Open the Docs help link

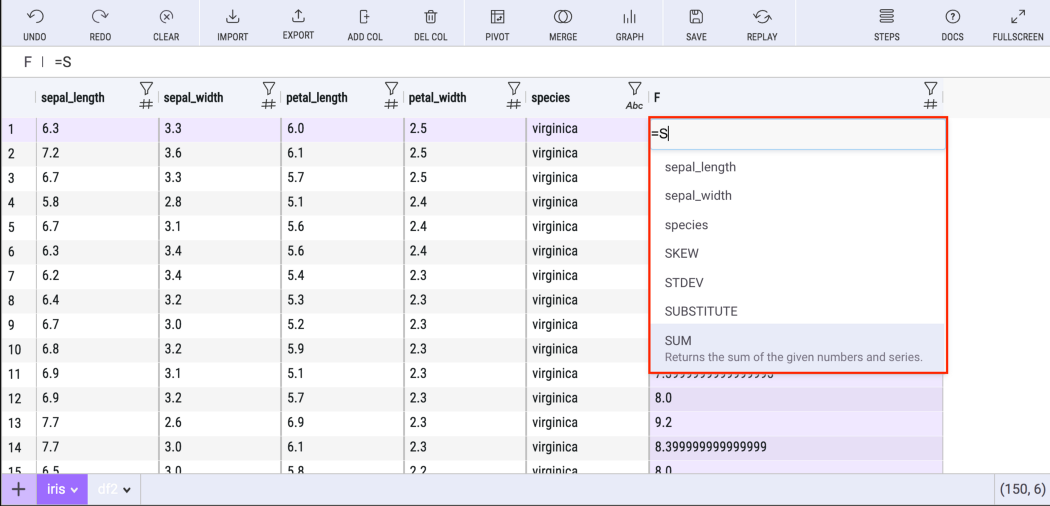coord(952,17)
